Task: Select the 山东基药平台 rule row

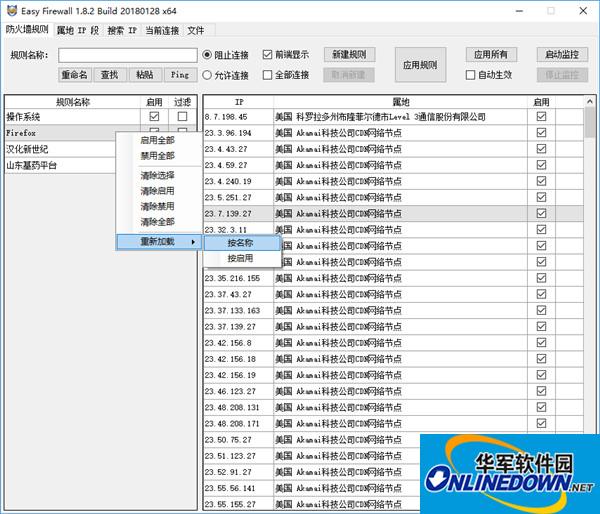Action: click(60, 165)
